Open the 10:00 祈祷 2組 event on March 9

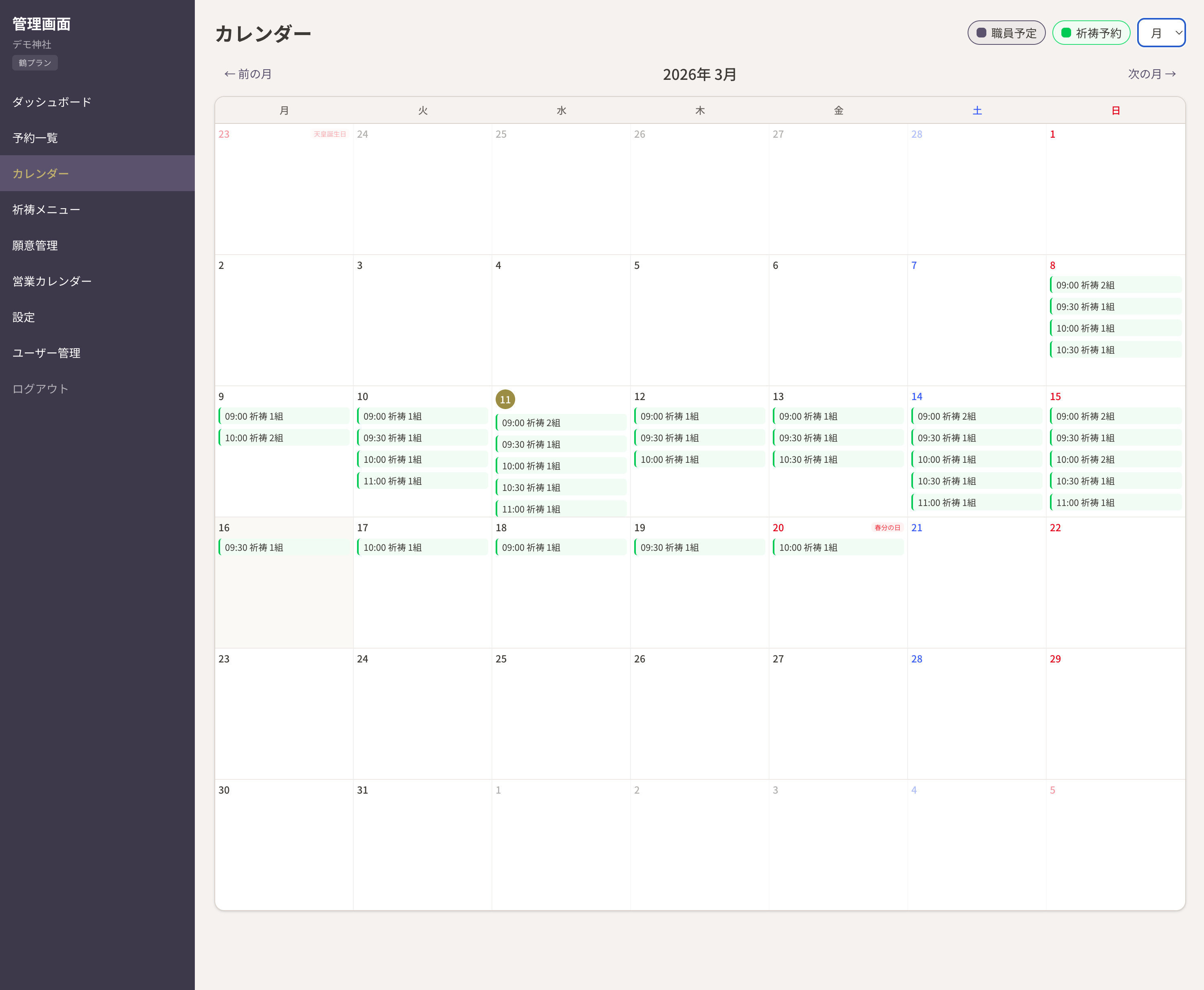284,438
